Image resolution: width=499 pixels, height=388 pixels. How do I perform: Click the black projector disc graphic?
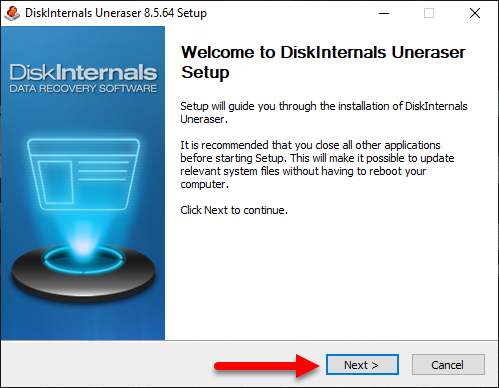coord(83,273)
